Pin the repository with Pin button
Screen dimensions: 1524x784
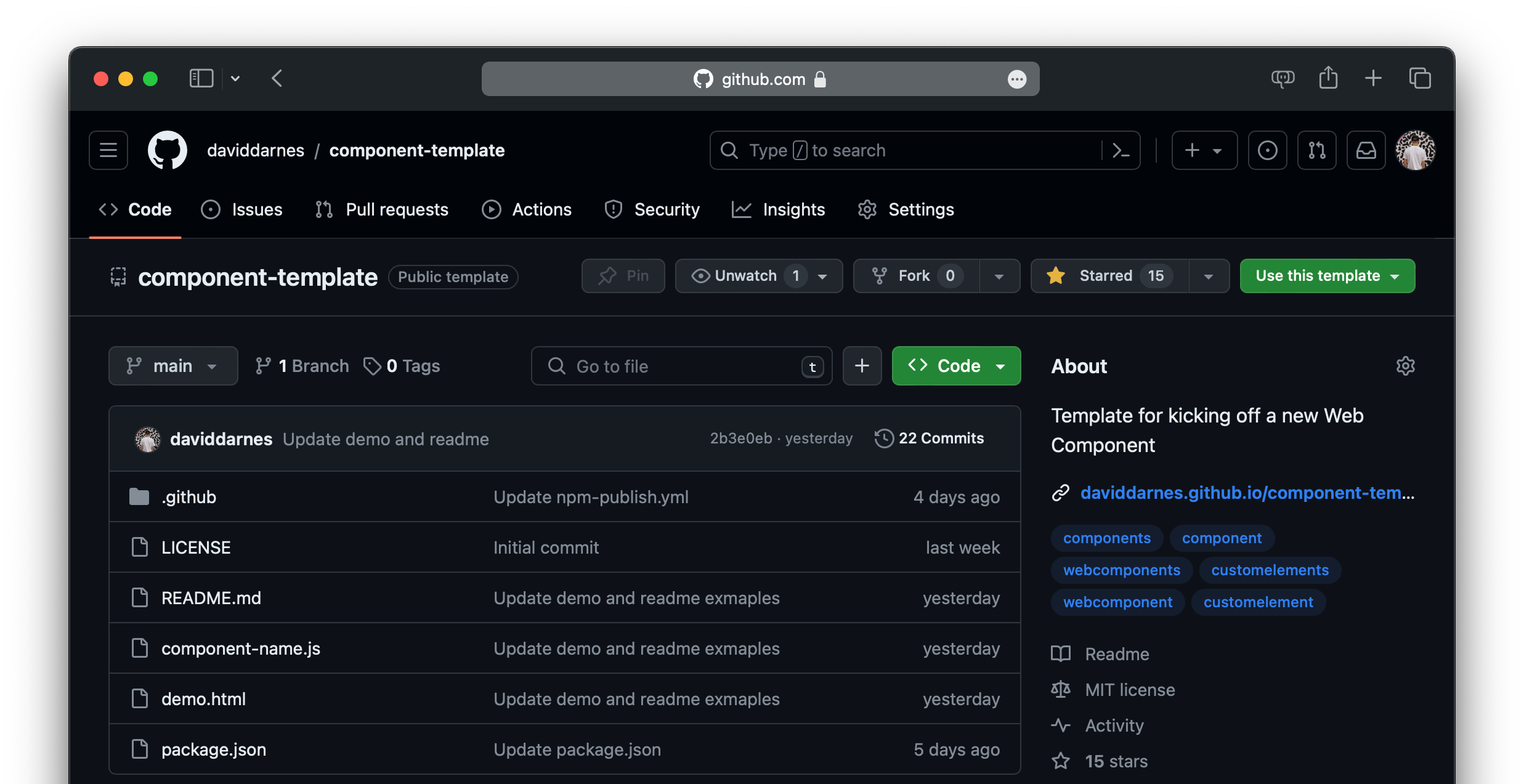[623, 276]
